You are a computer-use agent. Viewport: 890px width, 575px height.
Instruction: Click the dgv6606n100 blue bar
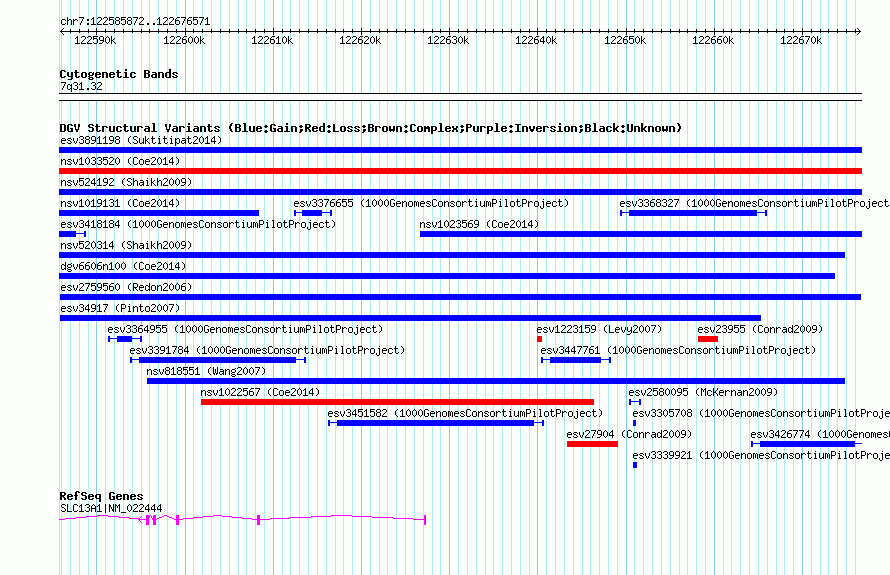coord(447,276)
